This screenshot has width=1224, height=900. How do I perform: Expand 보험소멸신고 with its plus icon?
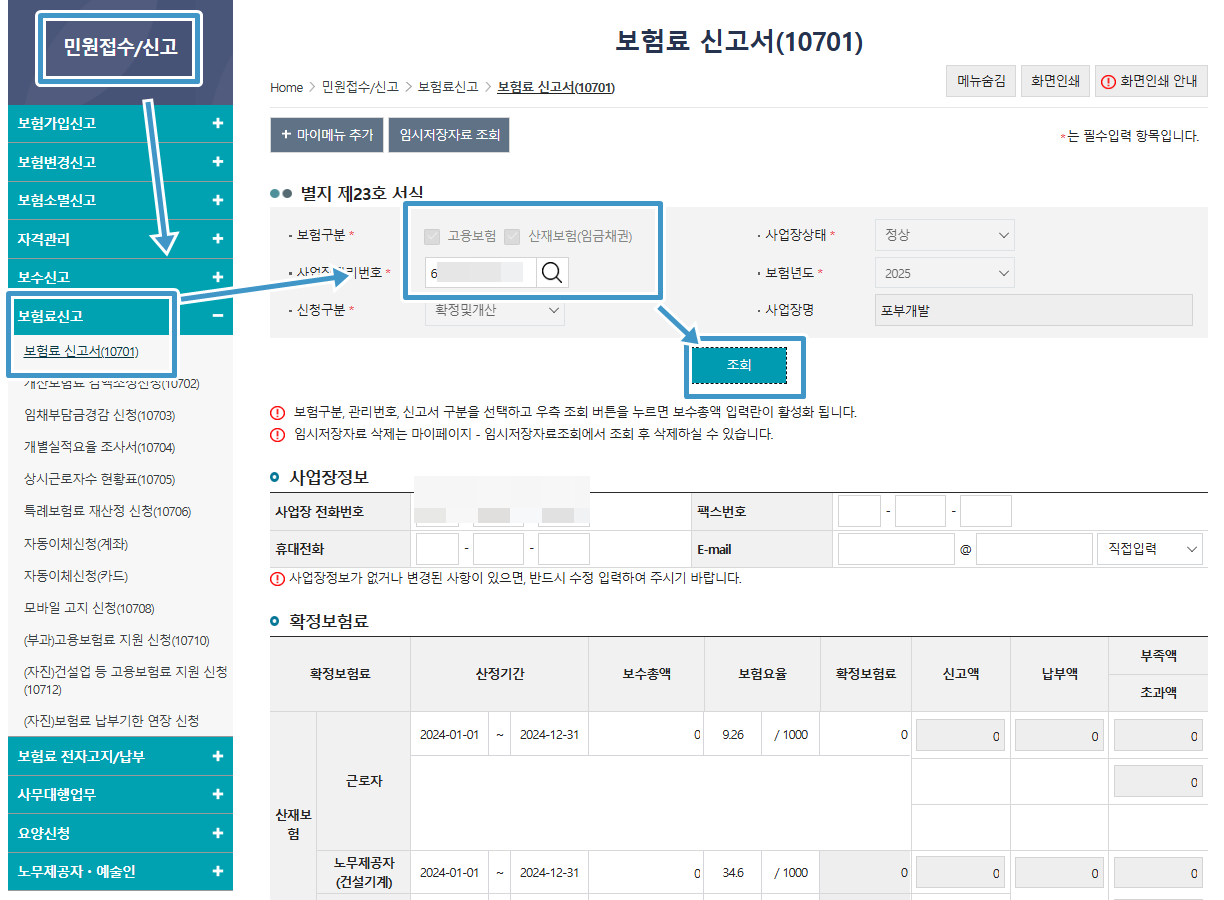point(218,200)
